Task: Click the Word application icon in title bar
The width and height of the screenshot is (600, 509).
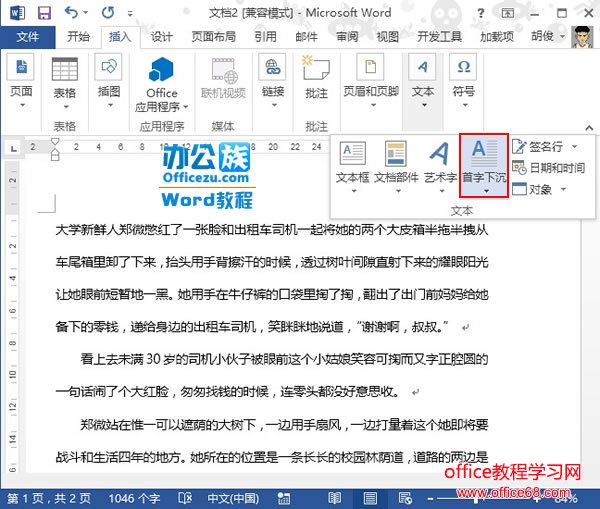Action: [x=17, y=13]
